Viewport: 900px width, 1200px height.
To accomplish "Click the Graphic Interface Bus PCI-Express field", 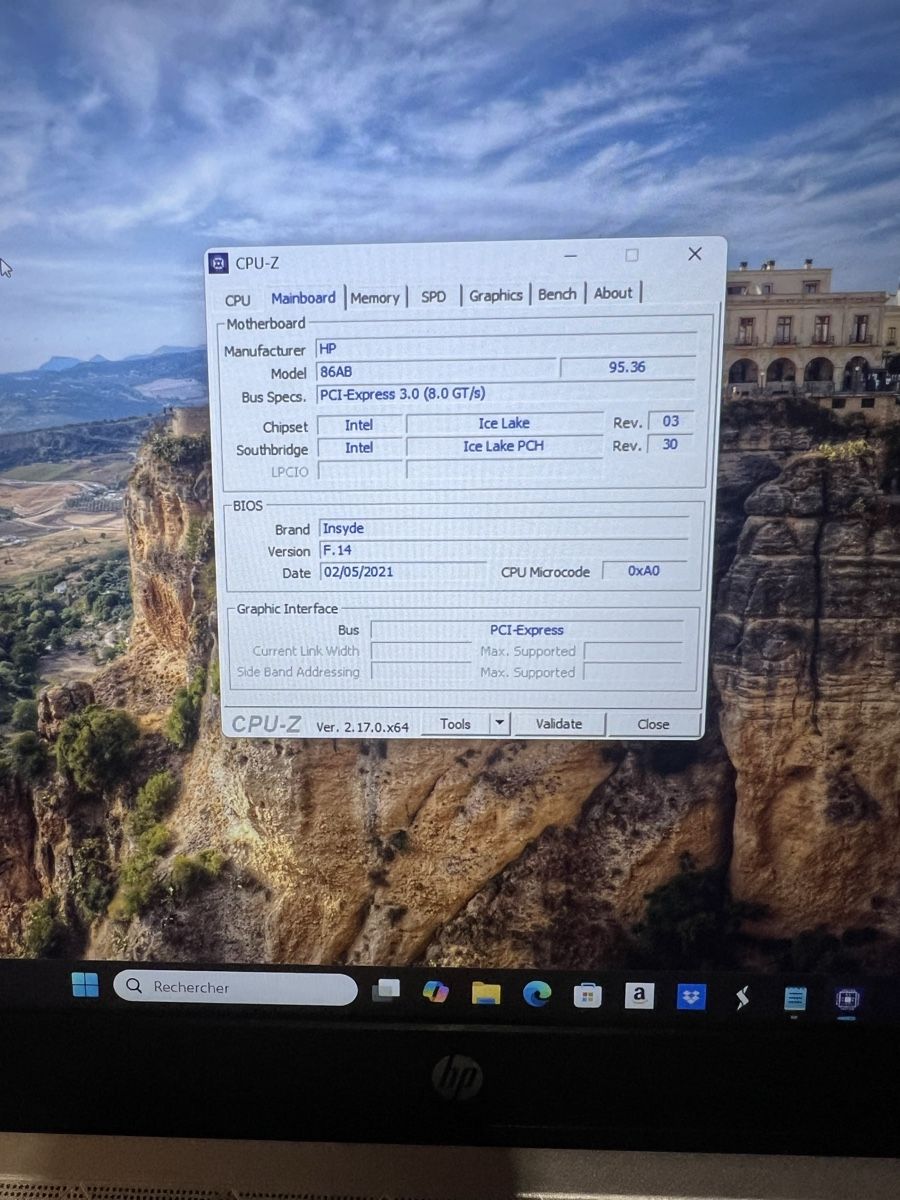I will pyautogui.click(x=527, y=630).
